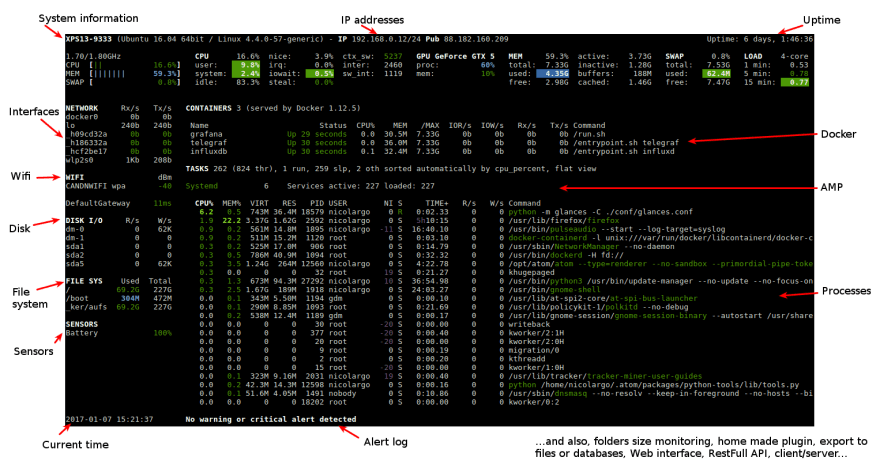Click the TIME+ column header

tap(437, 203)
